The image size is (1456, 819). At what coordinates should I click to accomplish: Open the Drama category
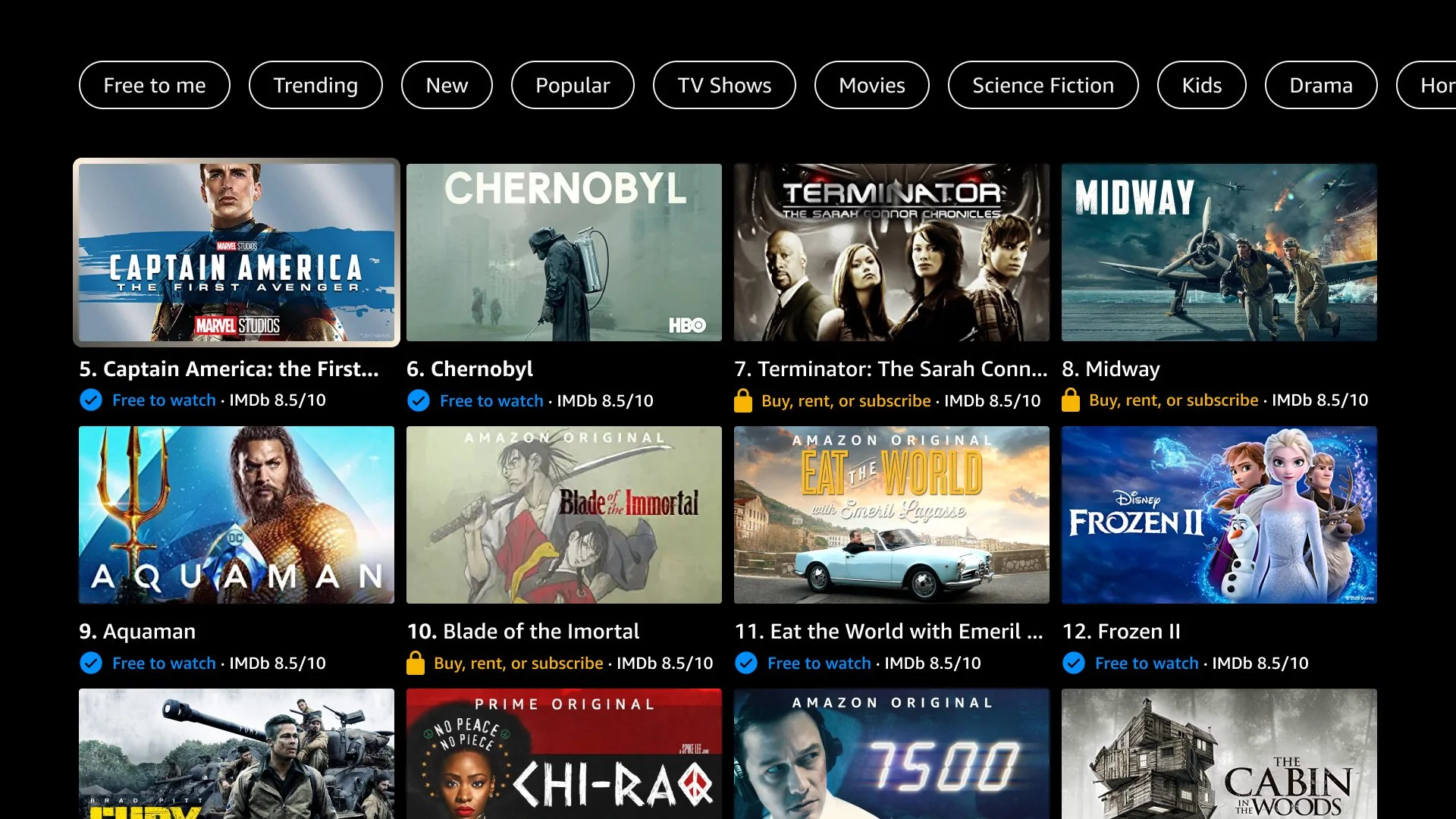pyautogui.click(x=1321, y=85)
